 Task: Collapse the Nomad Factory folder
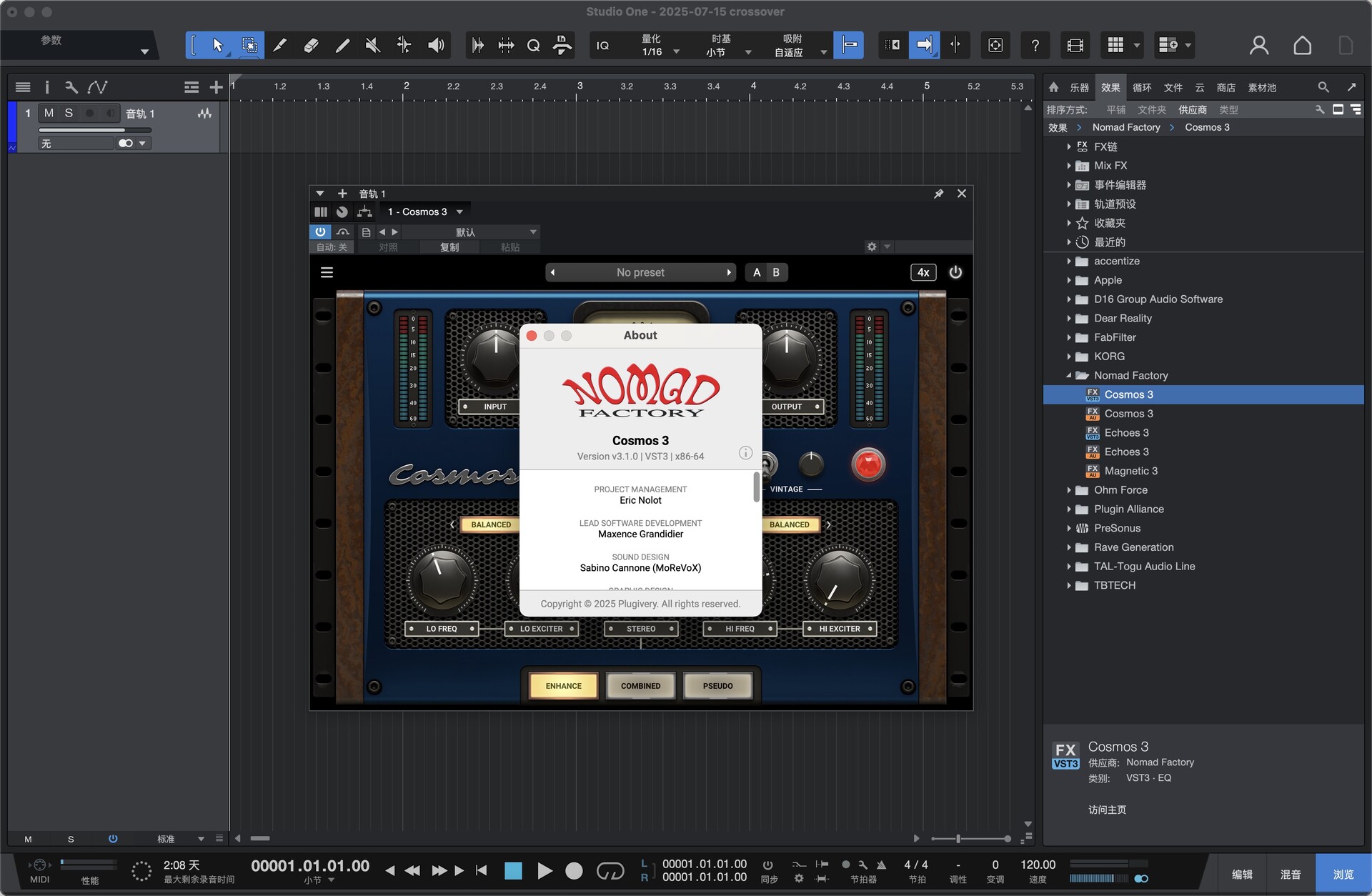[1069, 375]
